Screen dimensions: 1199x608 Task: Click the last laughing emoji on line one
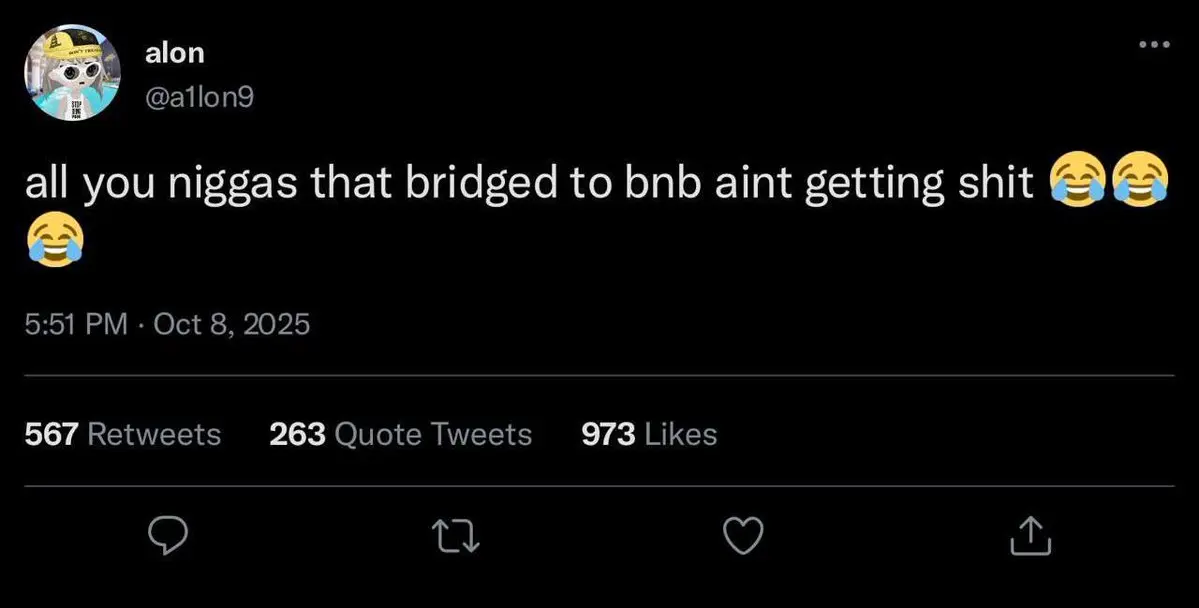click(x=1140, y=184)
